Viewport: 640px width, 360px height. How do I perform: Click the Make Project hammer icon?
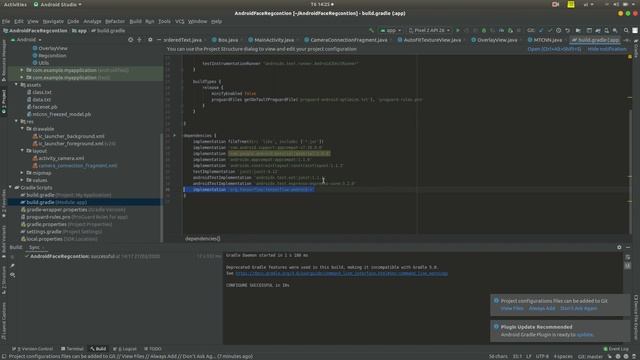pyautogui.click(x=371, y=30)
